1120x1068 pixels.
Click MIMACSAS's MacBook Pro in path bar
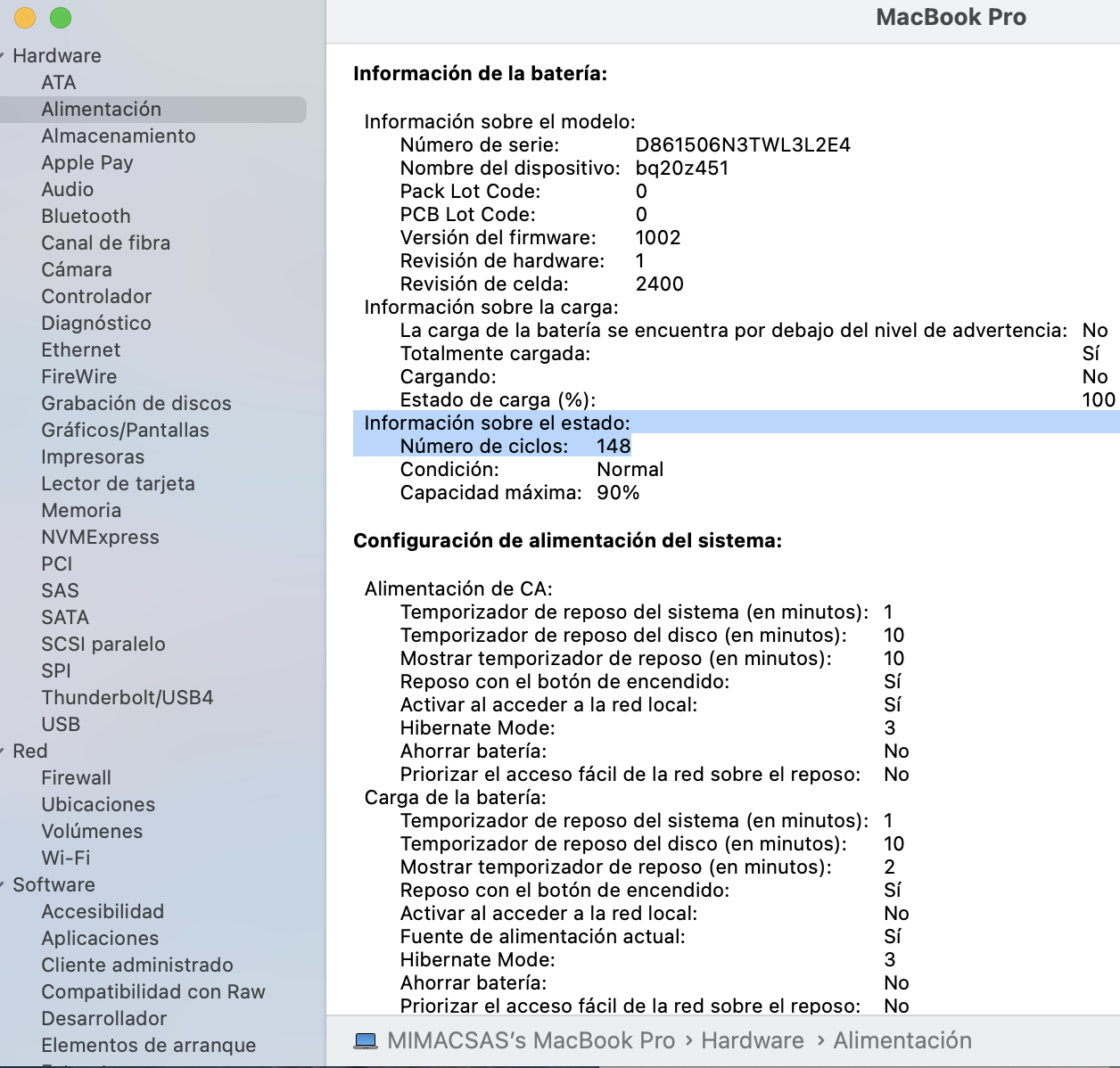tap(531, 1040)
